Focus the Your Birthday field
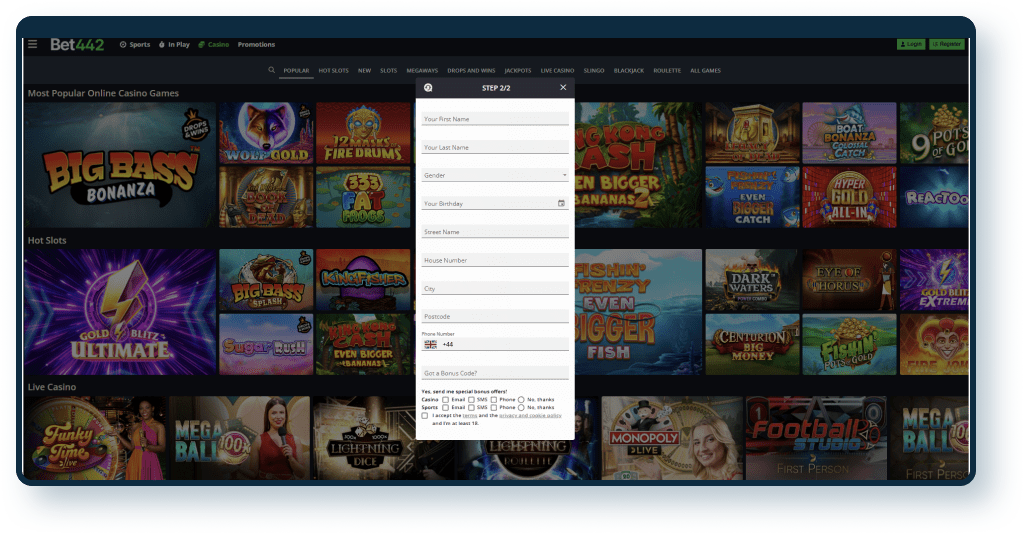The height and width of the screenshot is (534, 1024). tap(495, 203)
